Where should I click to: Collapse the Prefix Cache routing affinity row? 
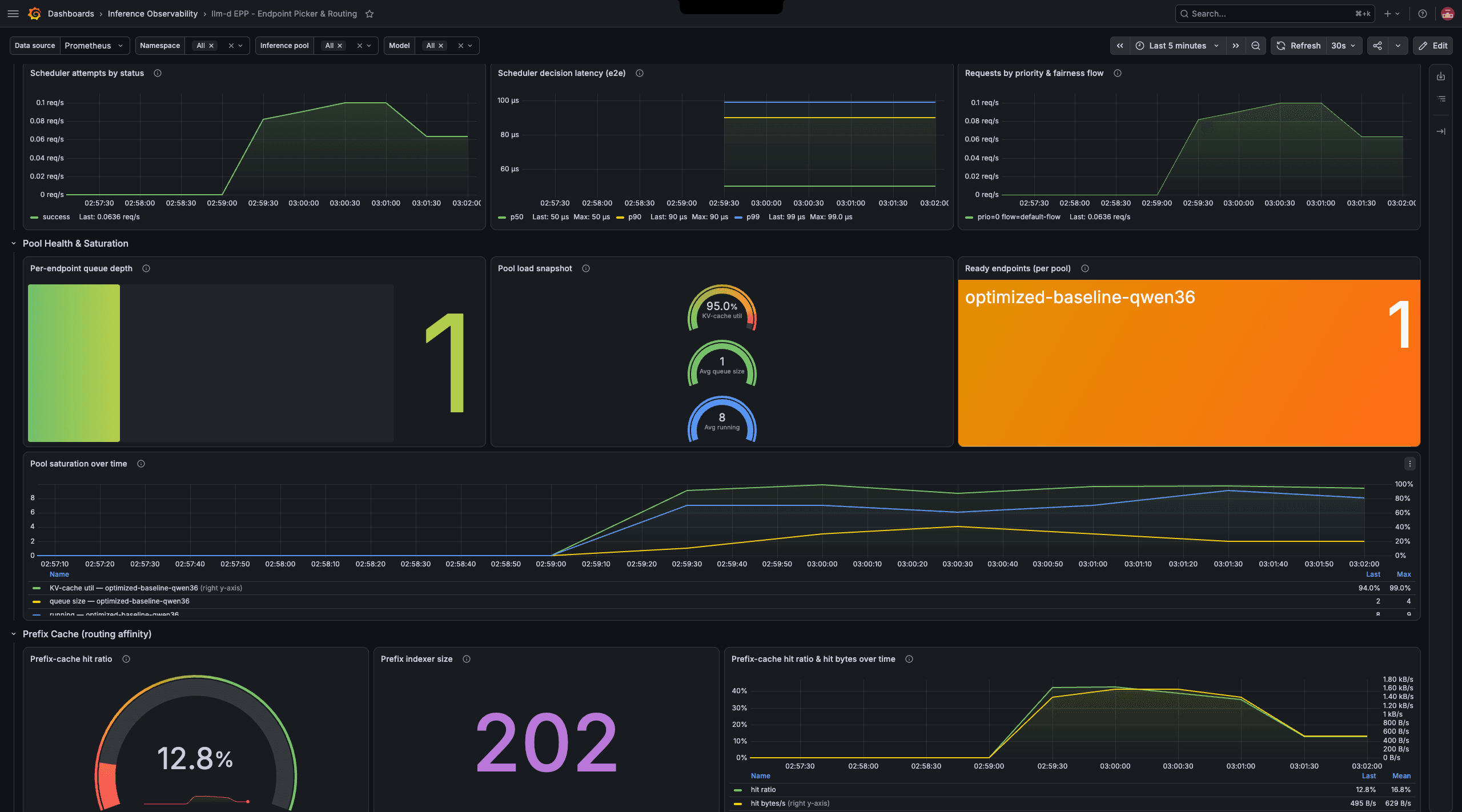point(14,634)
